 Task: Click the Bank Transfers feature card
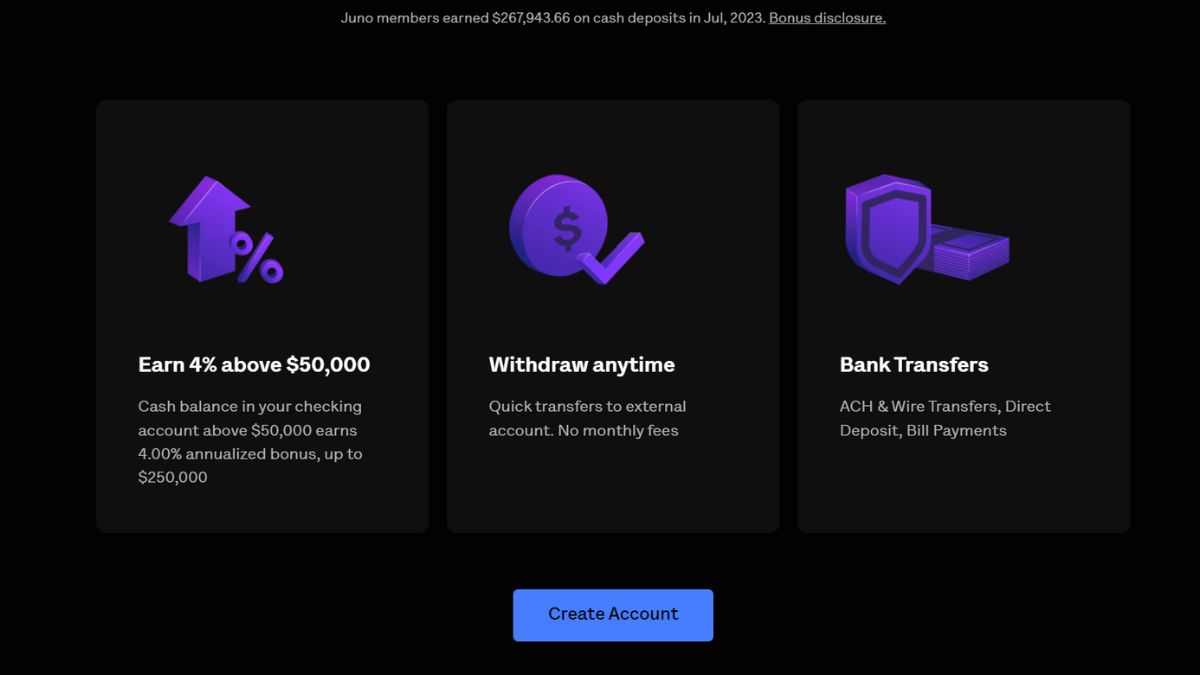point(963,315)
